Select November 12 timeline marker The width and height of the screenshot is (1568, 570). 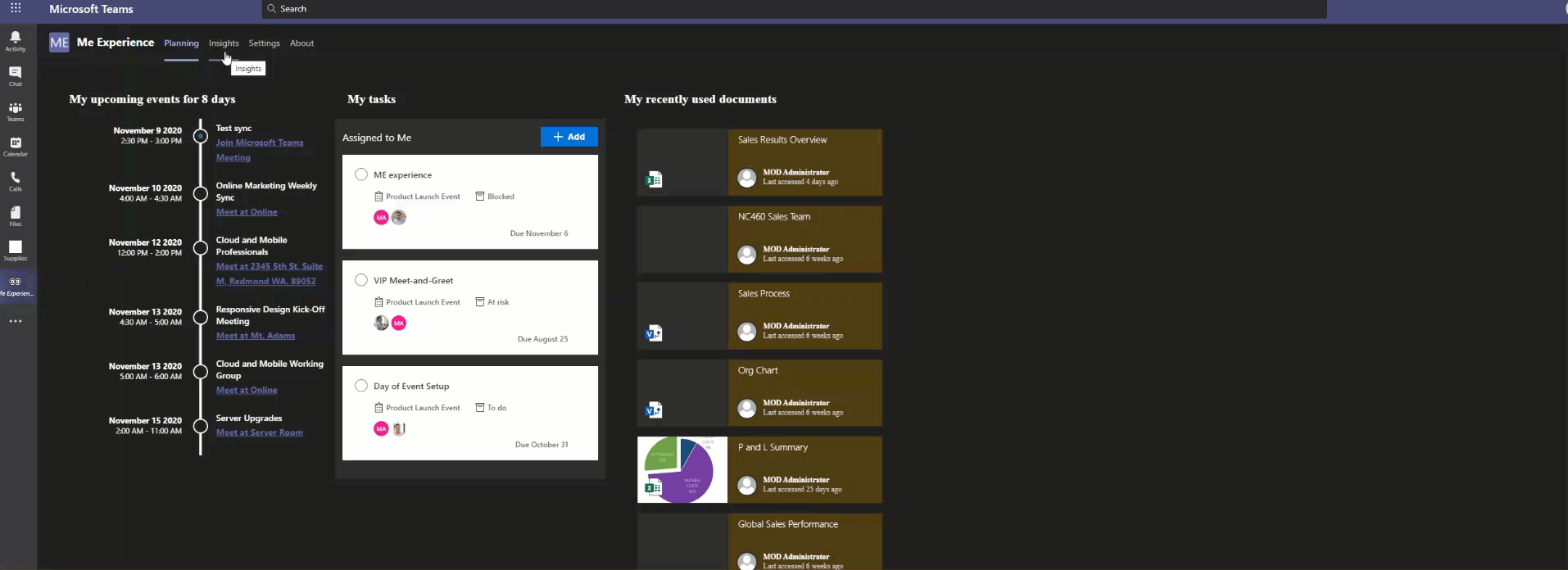(201, 247)
